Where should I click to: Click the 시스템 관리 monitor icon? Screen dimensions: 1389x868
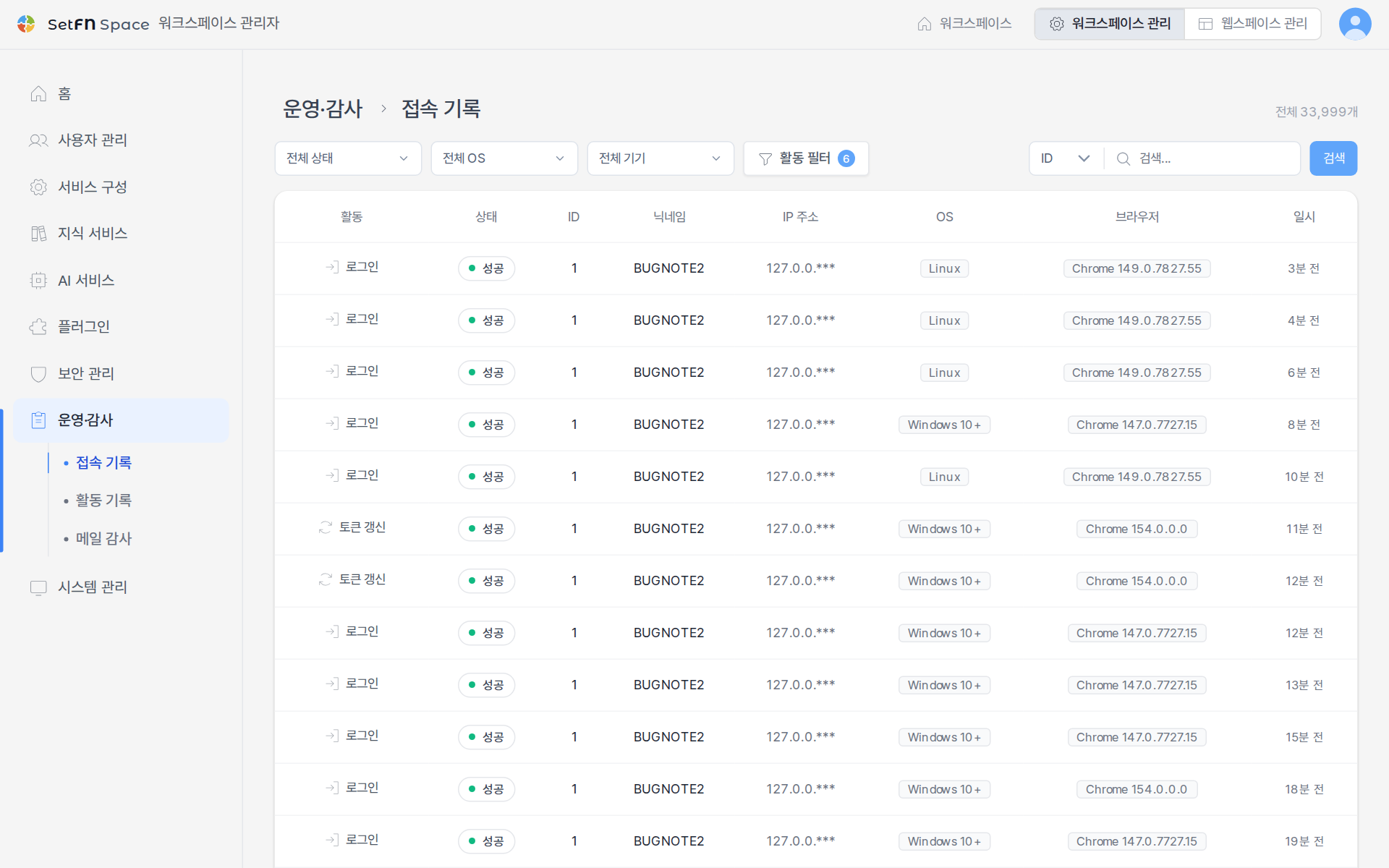pyautogui.click(x=38, y=587)
